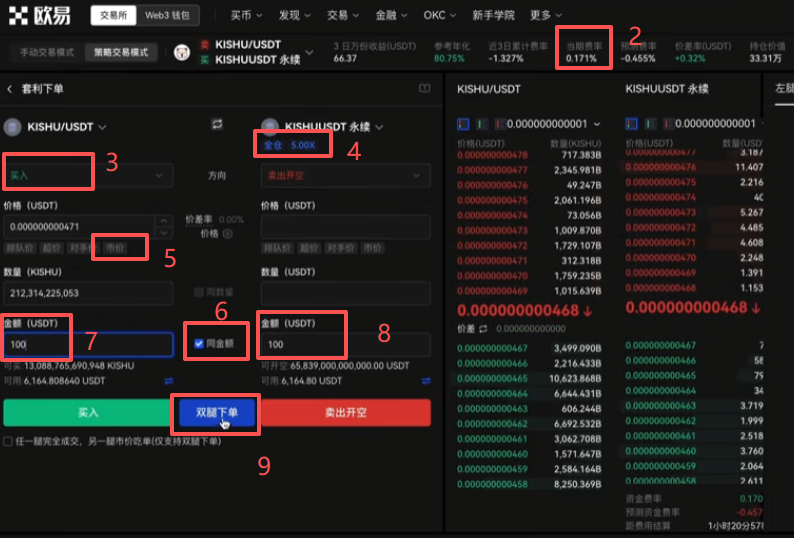Click the transfer icon beside 6,164.808640 USDT
This screenshot has width=794, height=538.
169,380
